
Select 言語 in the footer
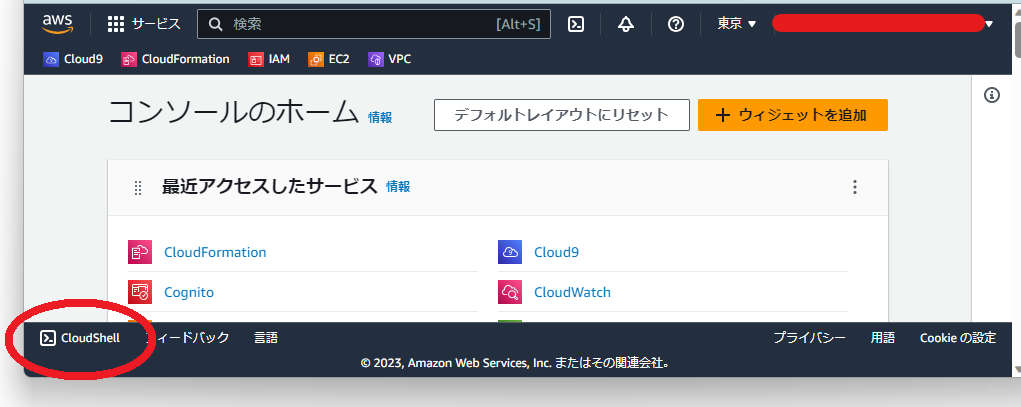(266, 338)
